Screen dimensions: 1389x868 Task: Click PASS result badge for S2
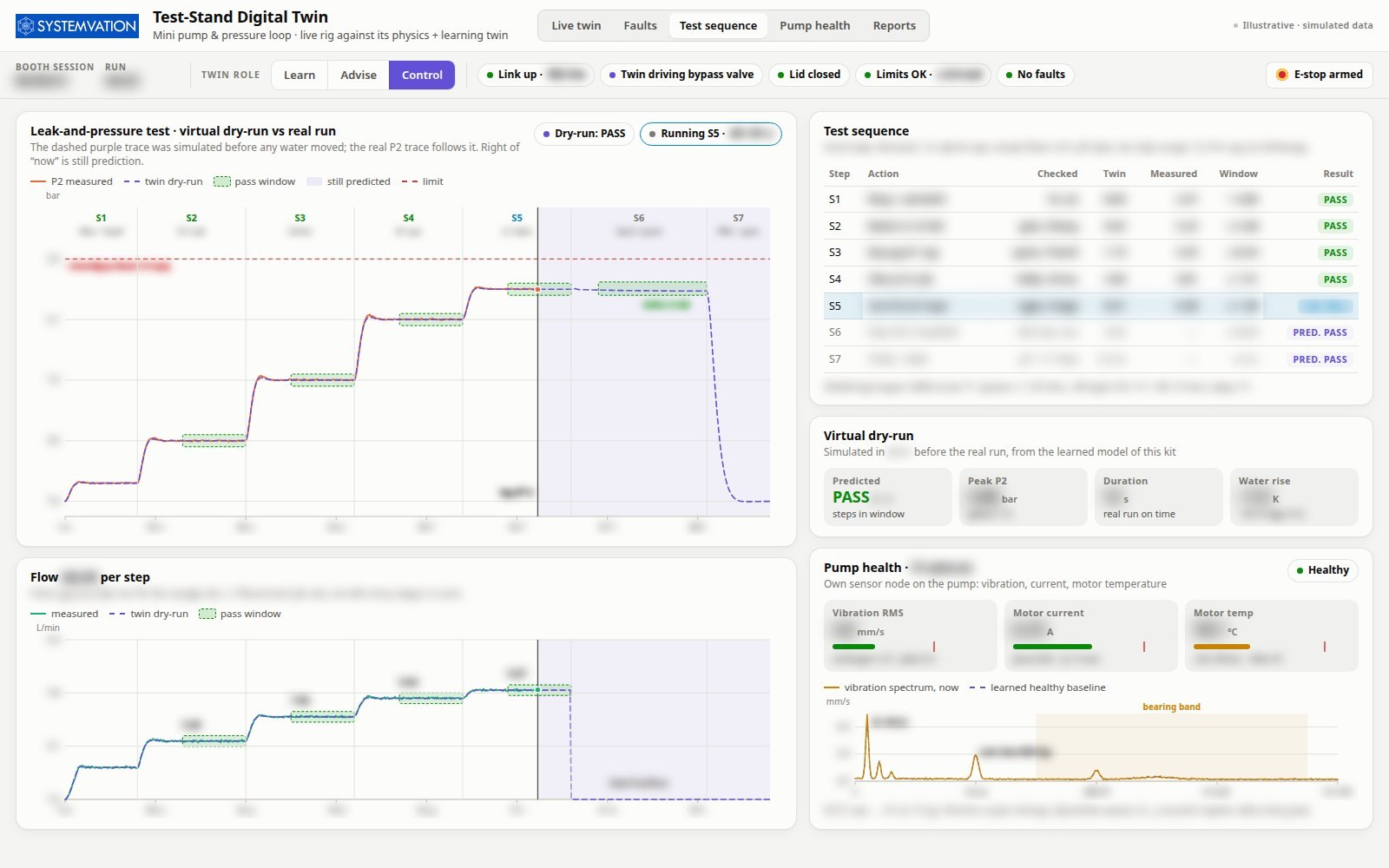[1335, 226]
